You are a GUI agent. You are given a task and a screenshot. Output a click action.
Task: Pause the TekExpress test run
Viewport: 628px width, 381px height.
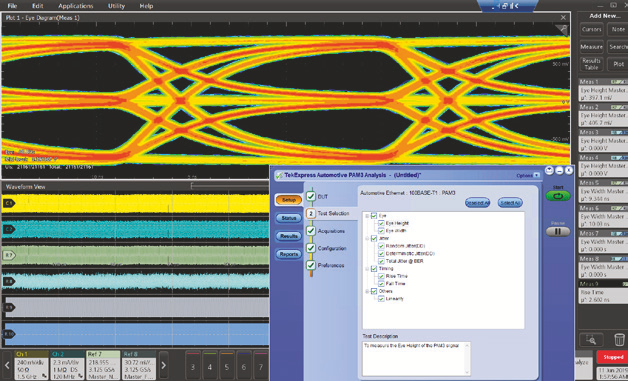coord(558,232)
